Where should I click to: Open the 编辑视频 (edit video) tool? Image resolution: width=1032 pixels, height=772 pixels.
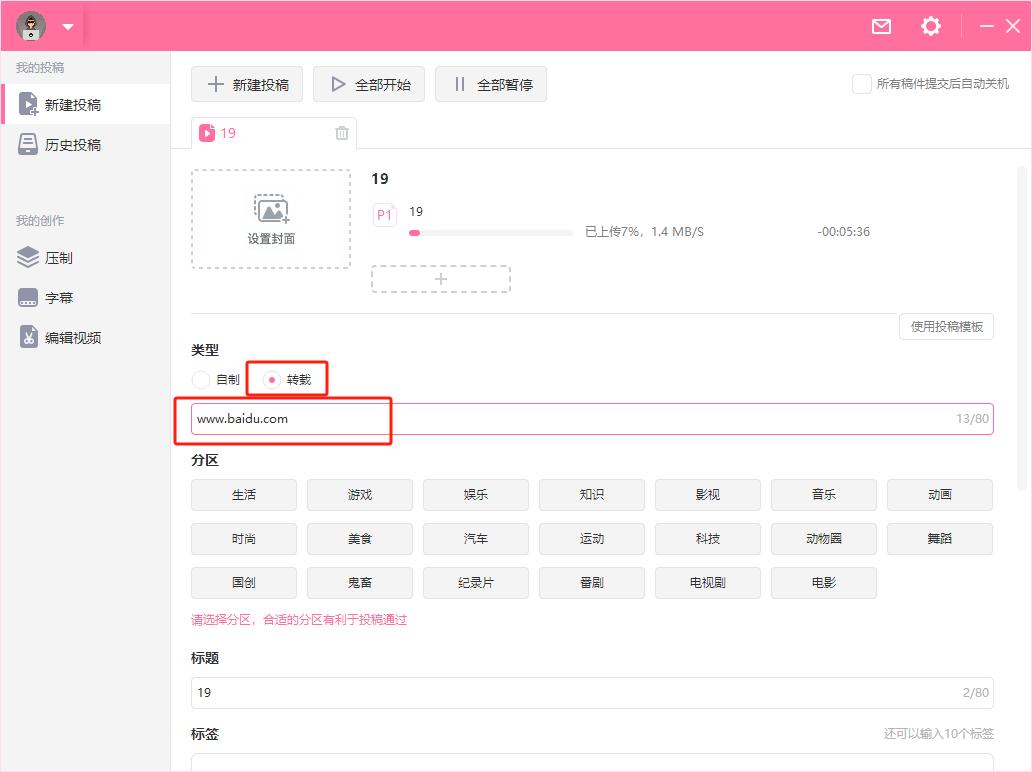click(x=30, y=337)
